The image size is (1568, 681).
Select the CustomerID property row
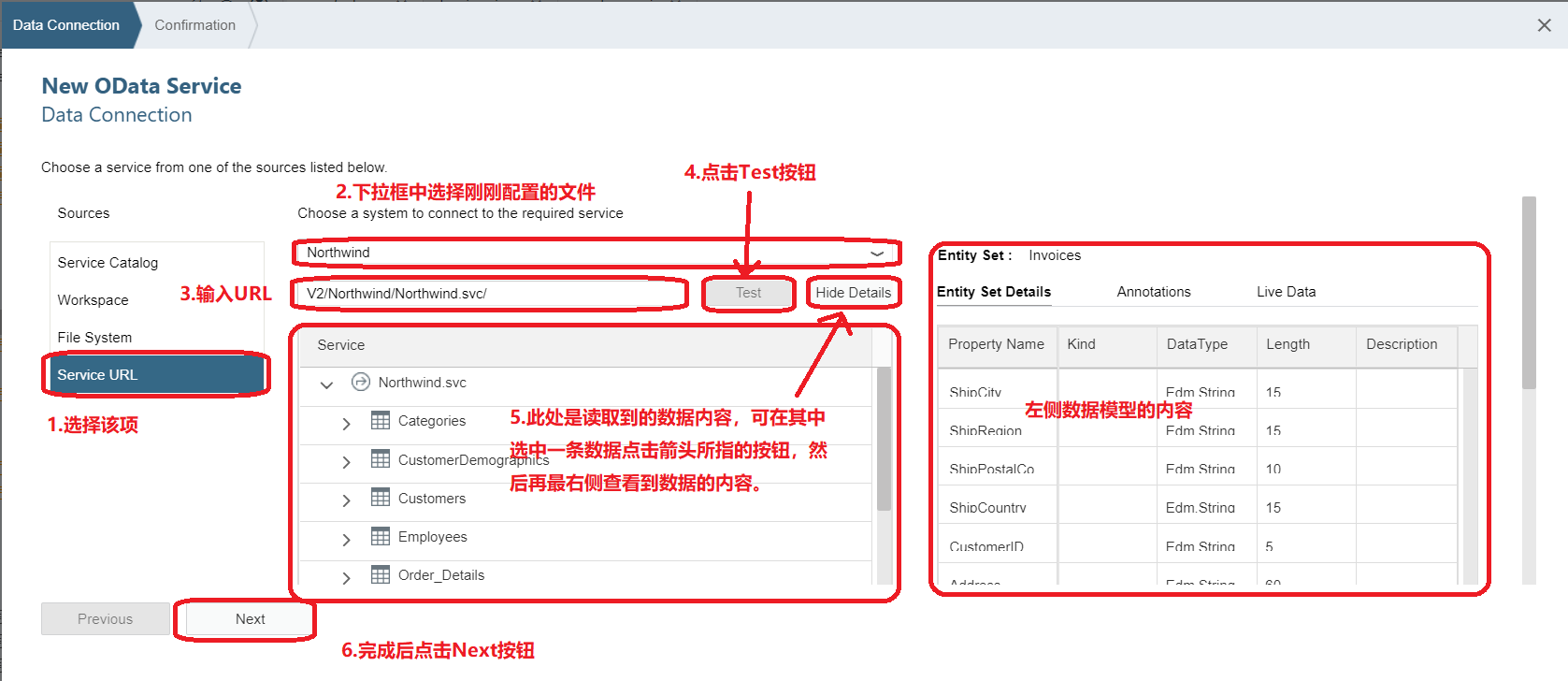1197,545
